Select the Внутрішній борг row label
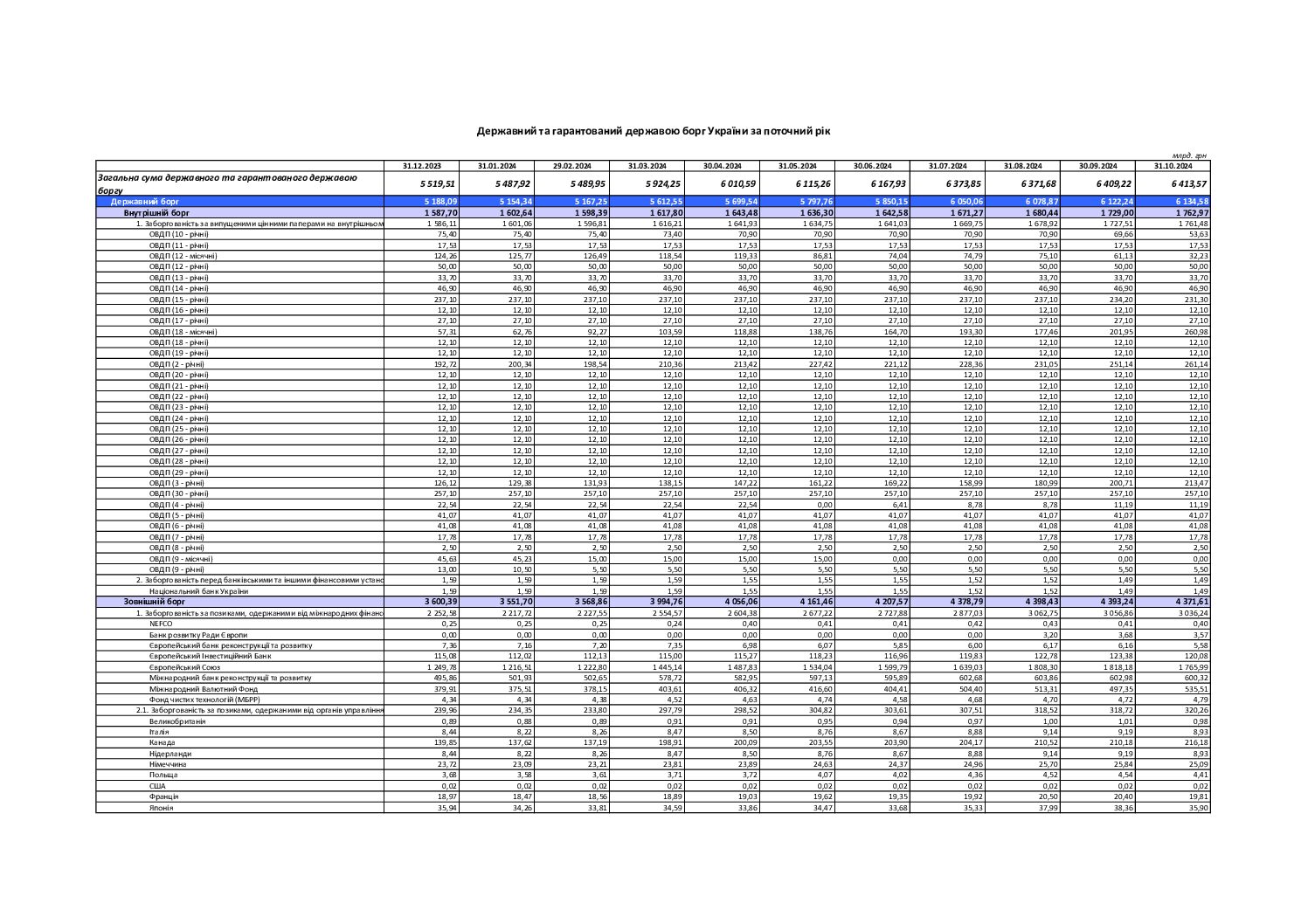 156,212
